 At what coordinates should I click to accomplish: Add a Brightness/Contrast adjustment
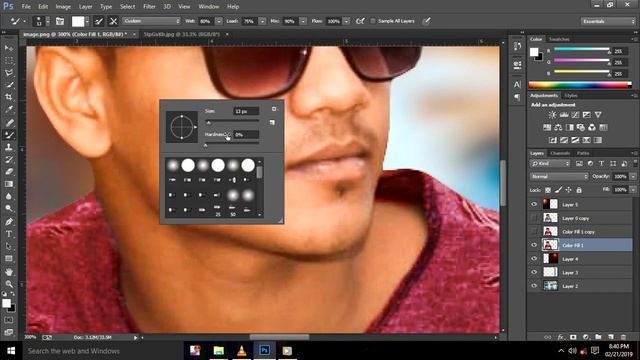552,115
